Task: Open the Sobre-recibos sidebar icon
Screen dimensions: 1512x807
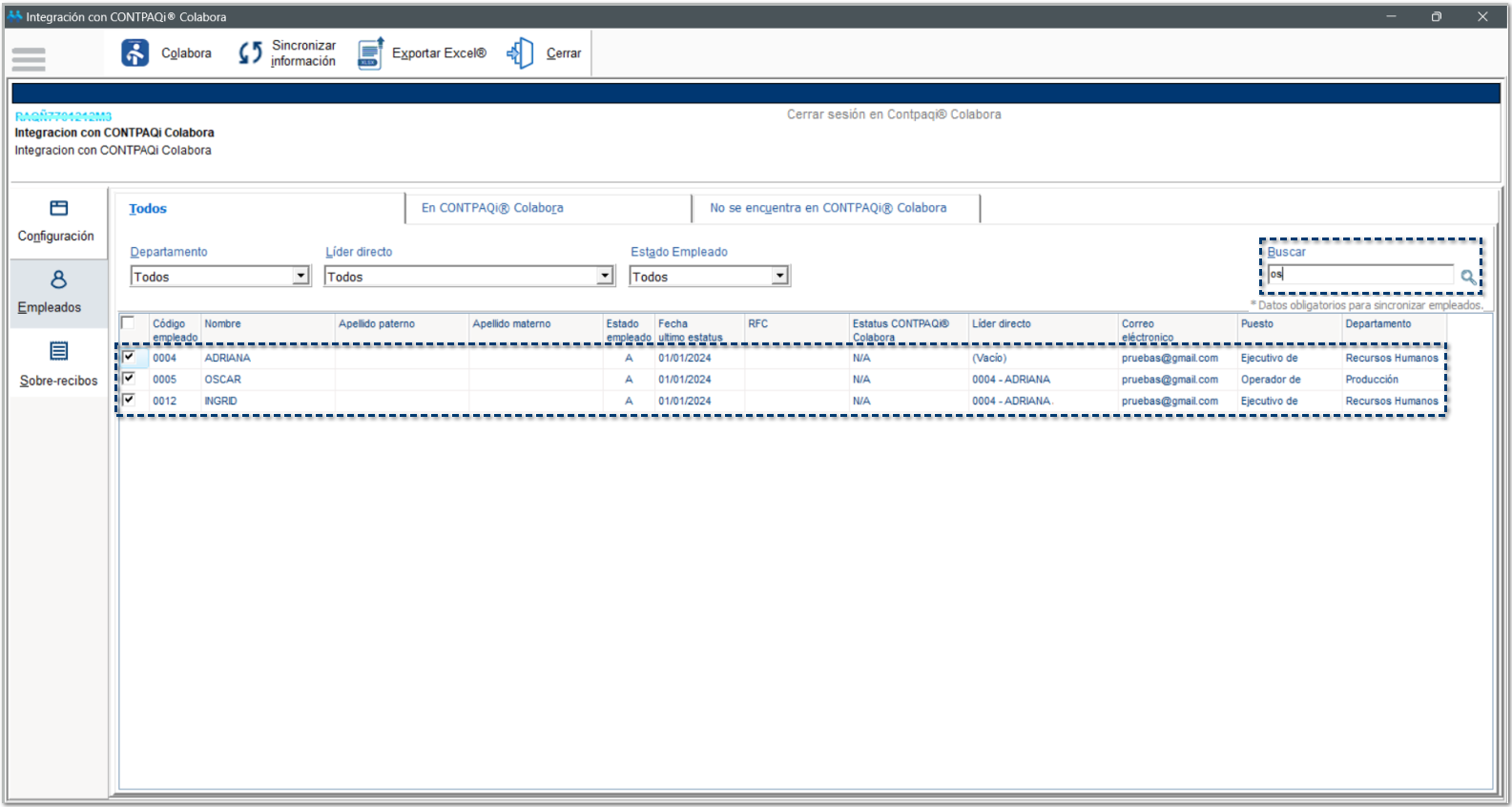Action: click(x=58, y=352)
